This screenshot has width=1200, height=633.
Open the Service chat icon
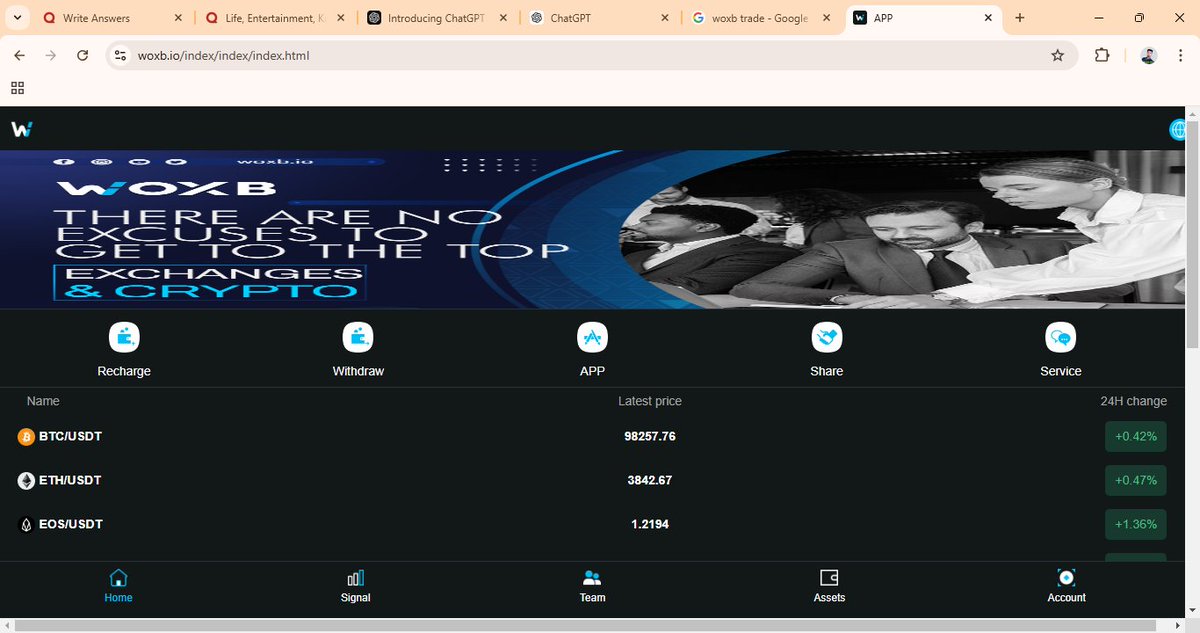click(x=1061, y=337)
